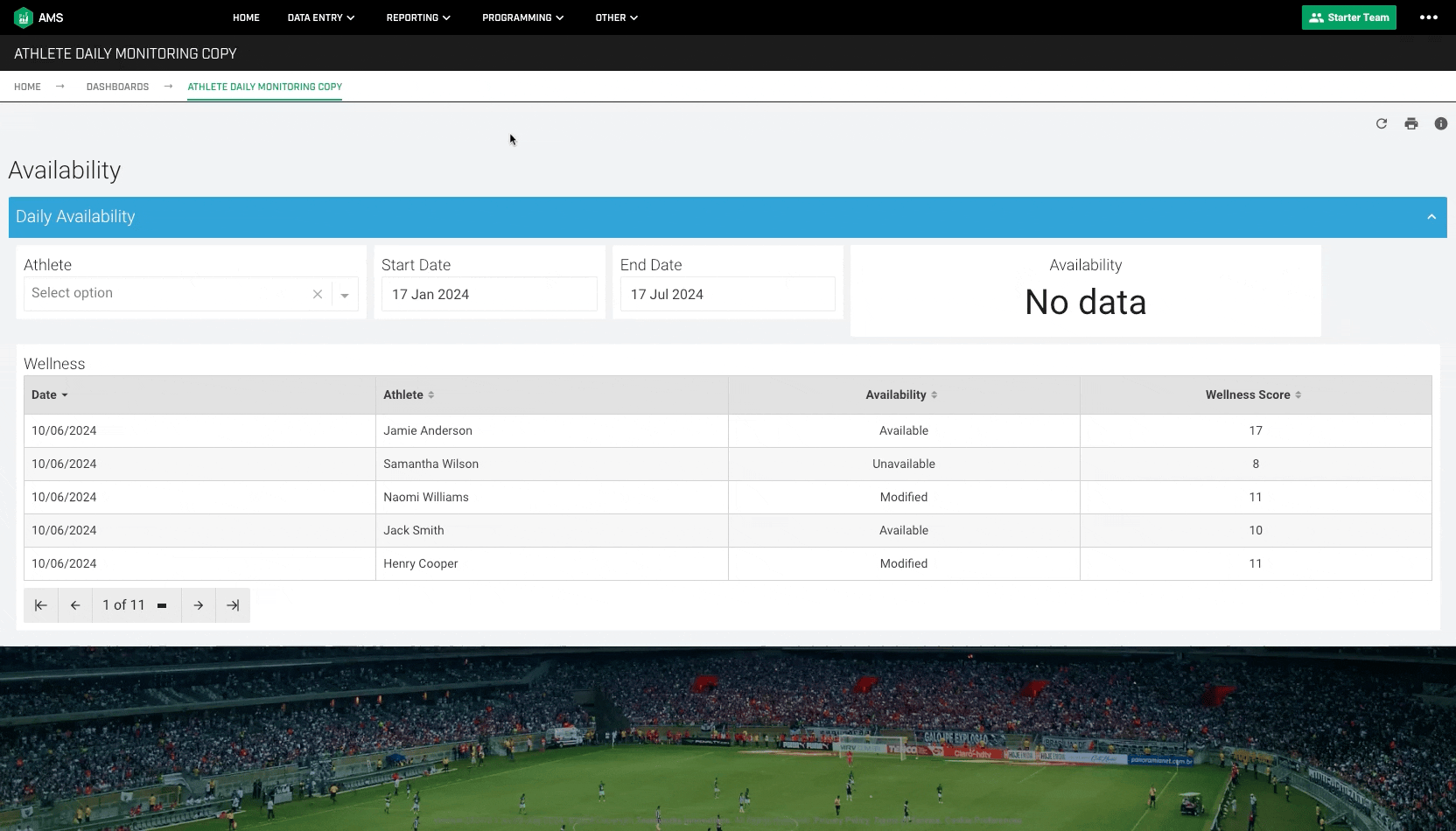
Task: Expand the Programming menu
Action: (523, 17)
